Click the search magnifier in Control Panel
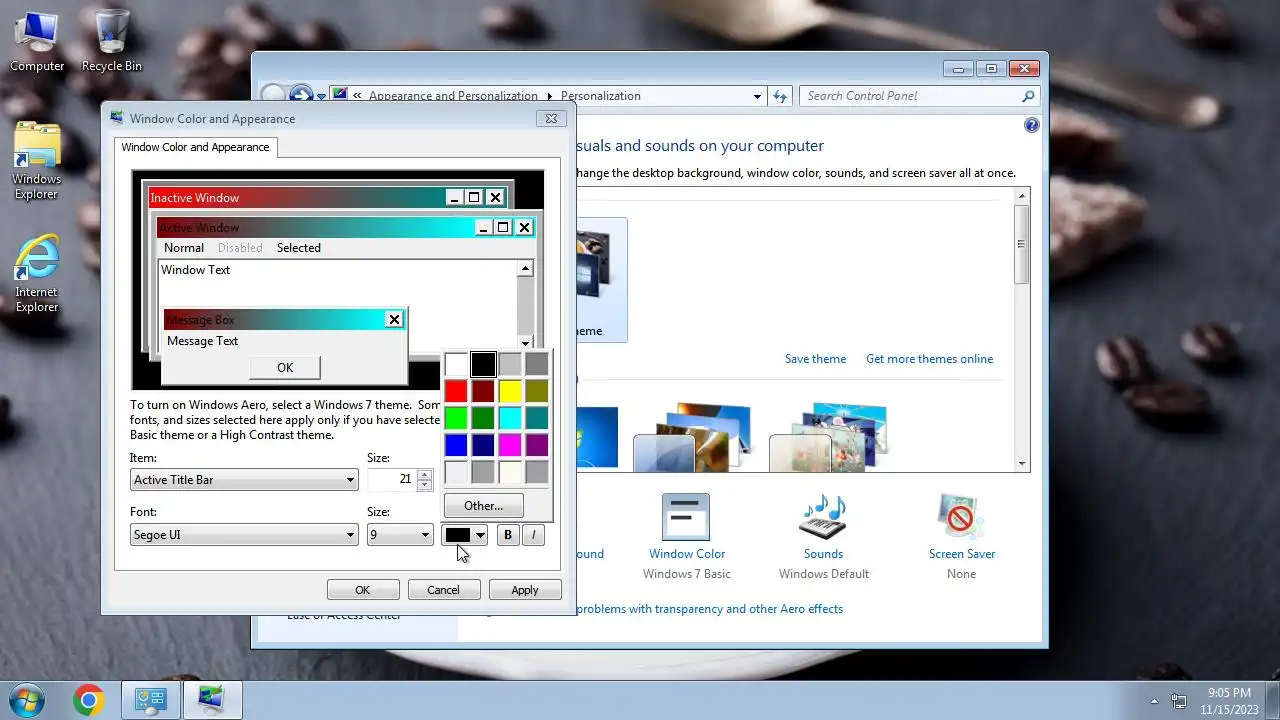Viewport: 1280px width, 720px height. (1028, 96)
